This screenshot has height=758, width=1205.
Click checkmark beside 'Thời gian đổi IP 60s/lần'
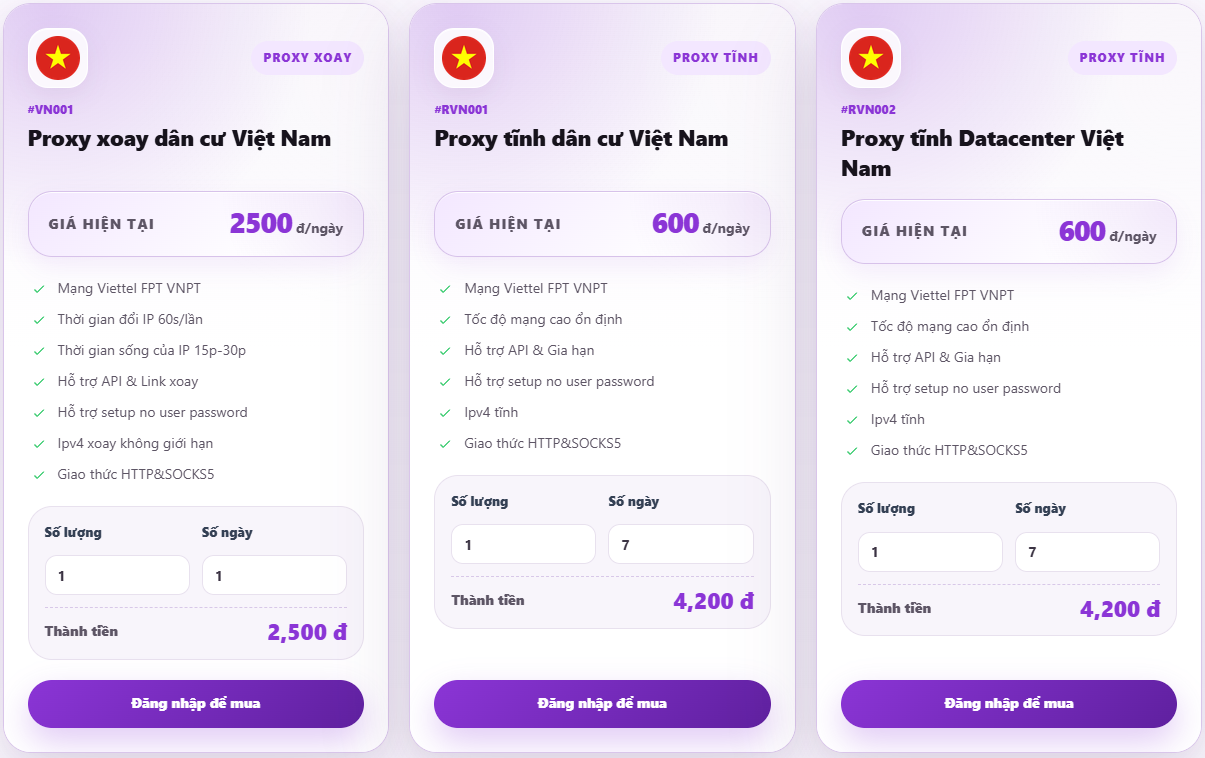[x=39, y=320]
